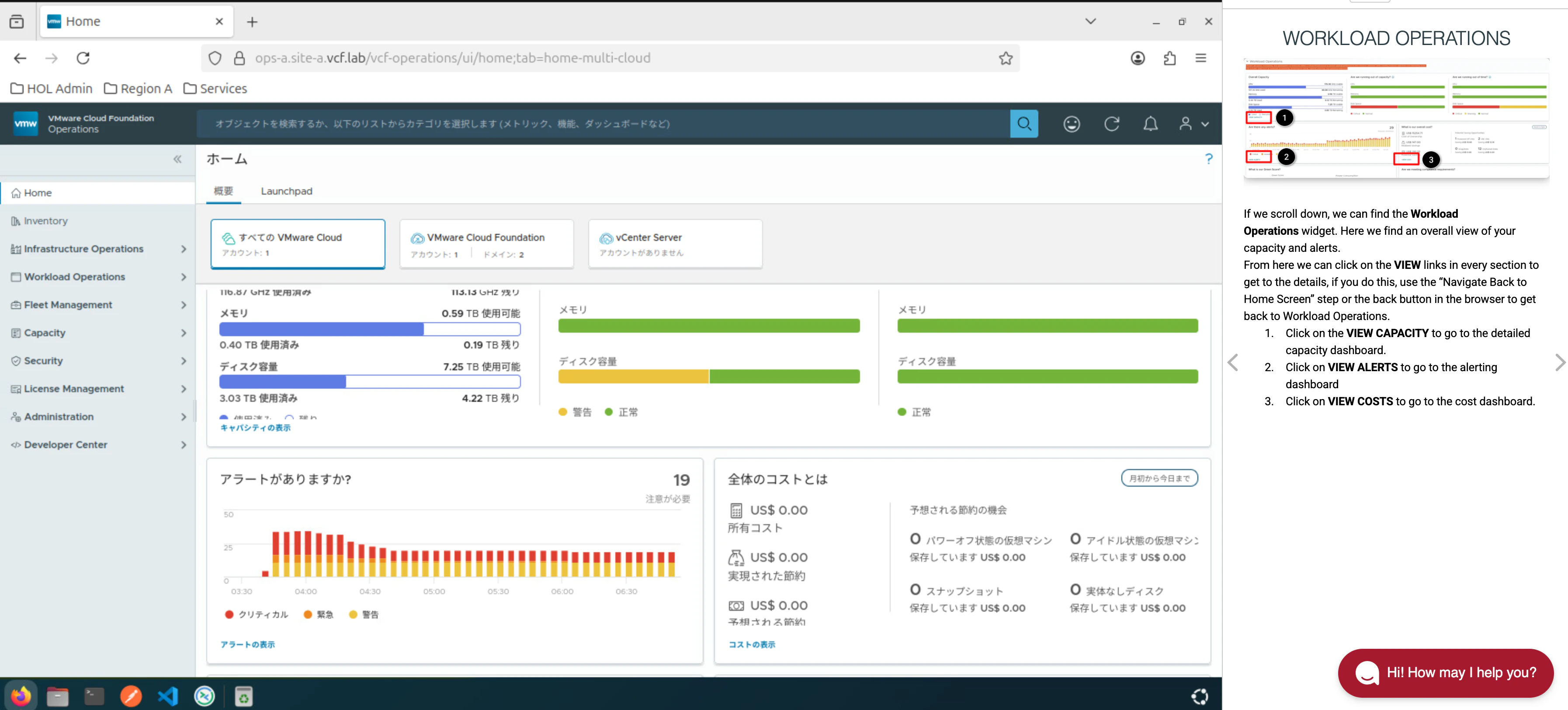List all tabs dropdown arrow

click(1090, 21)
